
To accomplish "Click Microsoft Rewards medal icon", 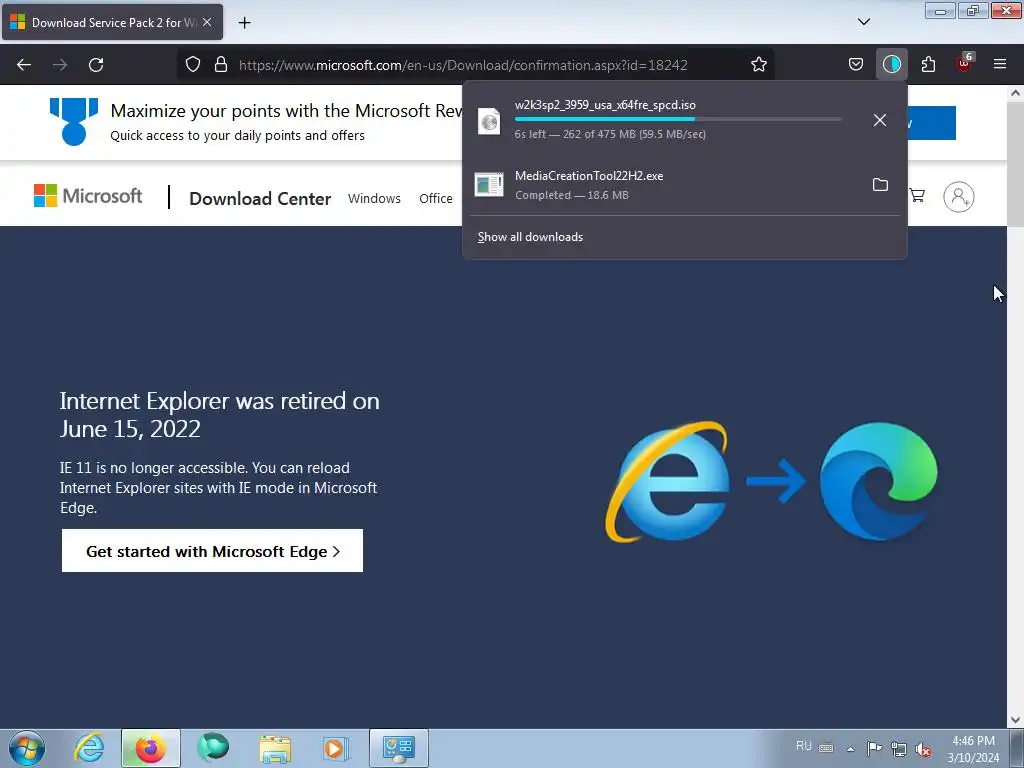I will tap(74, 121).
